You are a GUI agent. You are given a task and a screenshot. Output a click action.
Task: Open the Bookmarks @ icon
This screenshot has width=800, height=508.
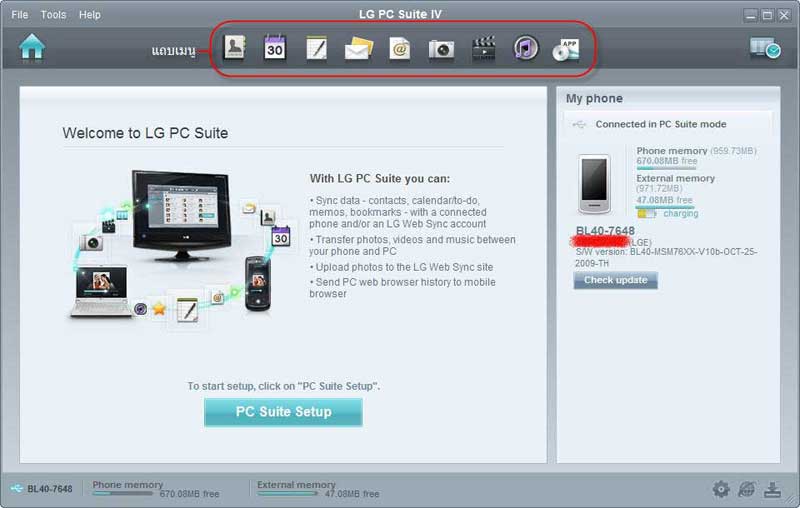pos(400,48)
